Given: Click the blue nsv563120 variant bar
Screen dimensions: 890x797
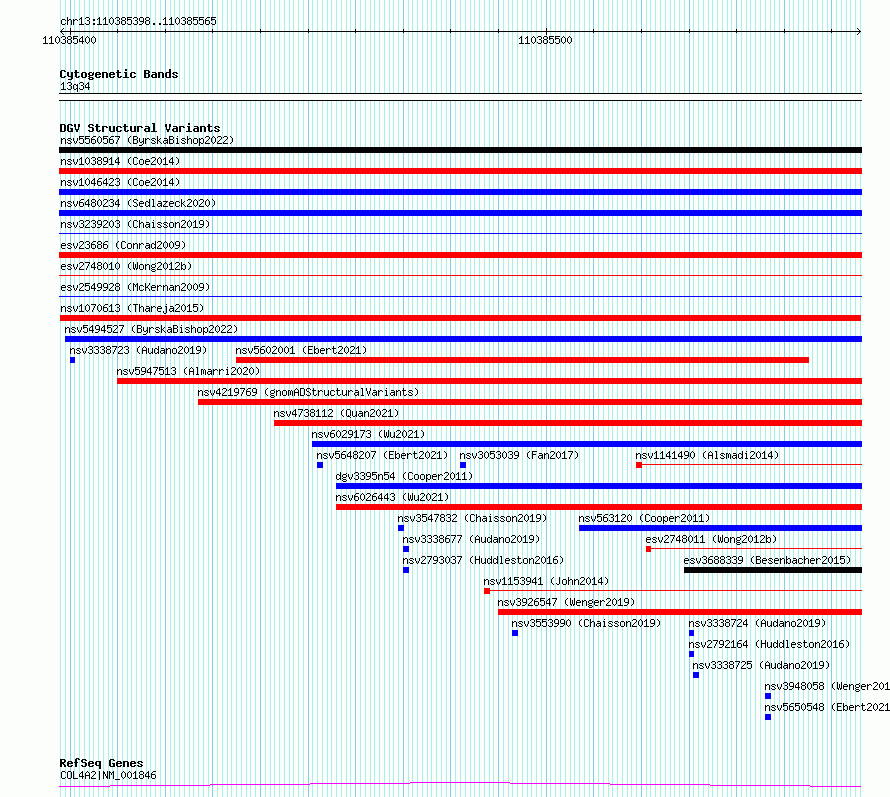Looking at the screenshot, I should (720, 528).
